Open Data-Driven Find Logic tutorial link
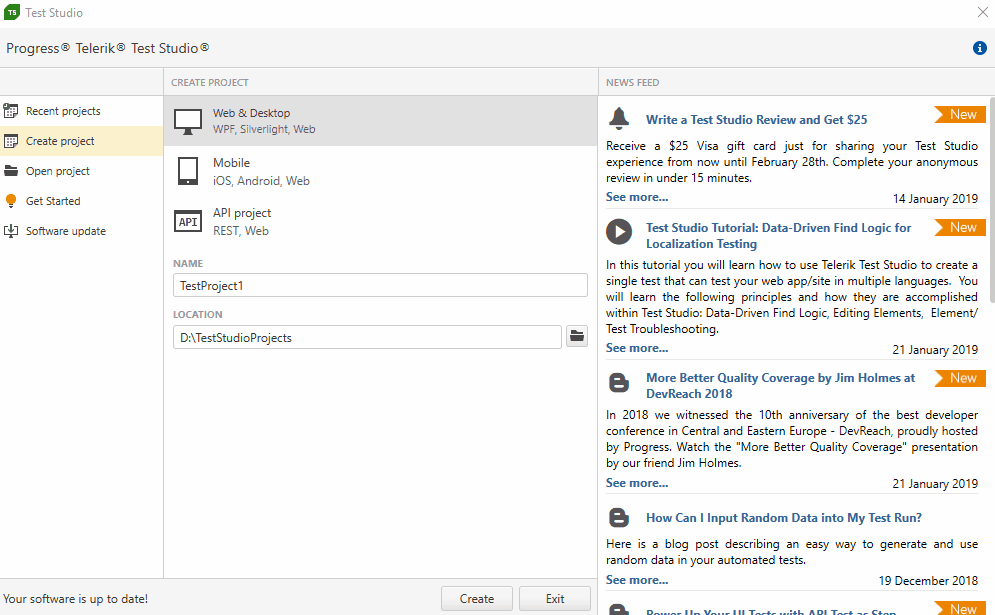The image size is (995, 615). [779, 235]
